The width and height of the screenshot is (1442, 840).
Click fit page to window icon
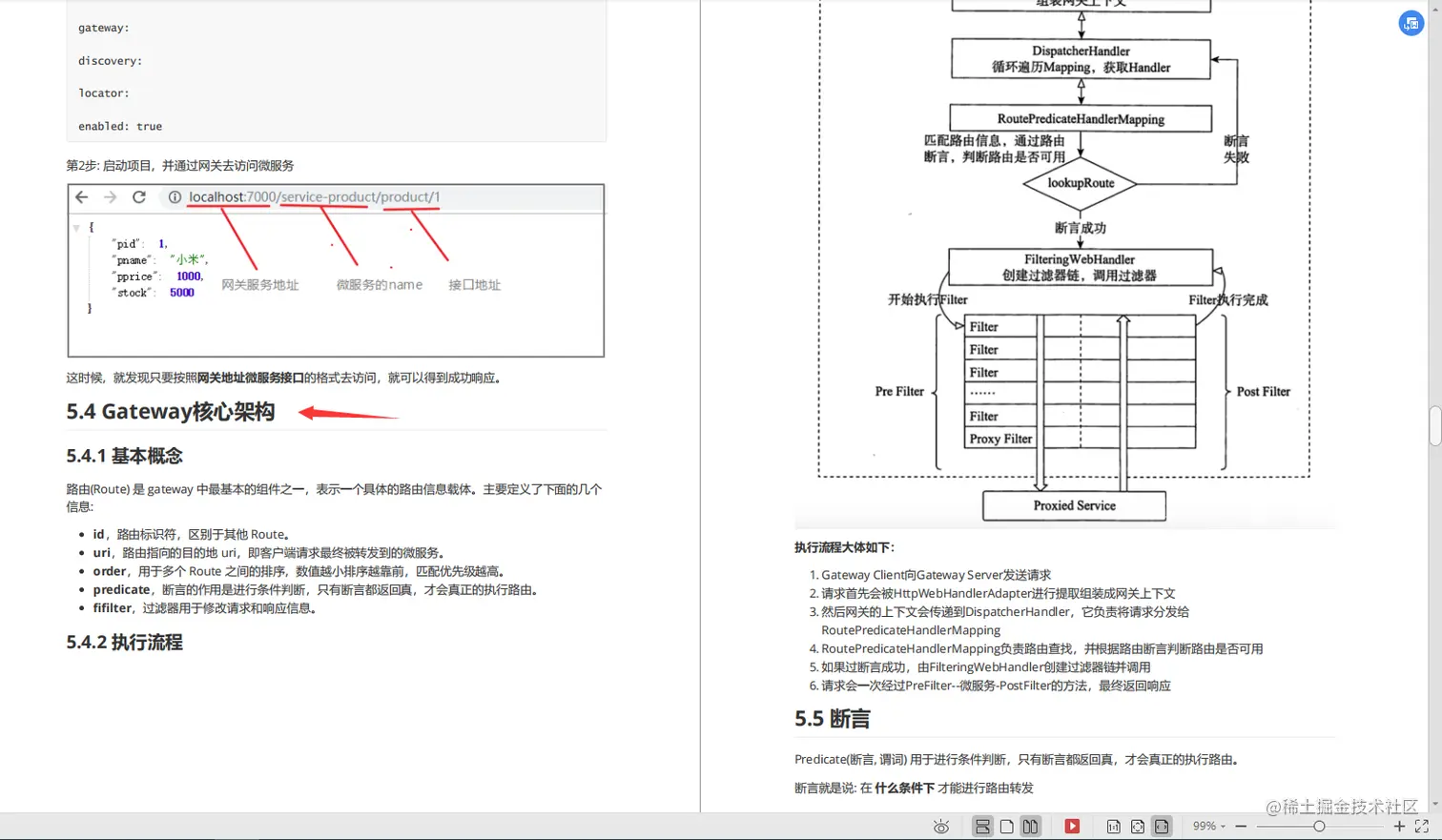pyautogui.click(x=1138, y=827)
